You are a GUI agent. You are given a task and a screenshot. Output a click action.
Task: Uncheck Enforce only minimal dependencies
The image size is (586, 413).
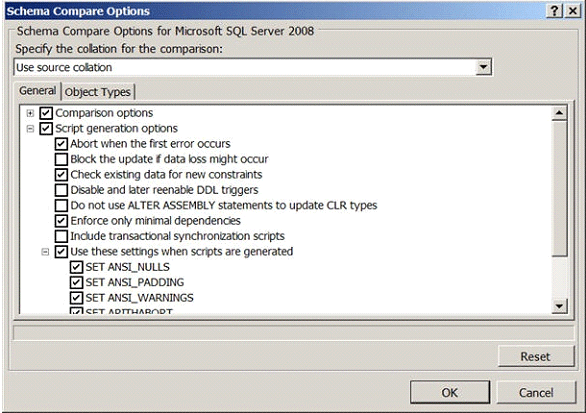pyautogui.click(x=61, y=221)
